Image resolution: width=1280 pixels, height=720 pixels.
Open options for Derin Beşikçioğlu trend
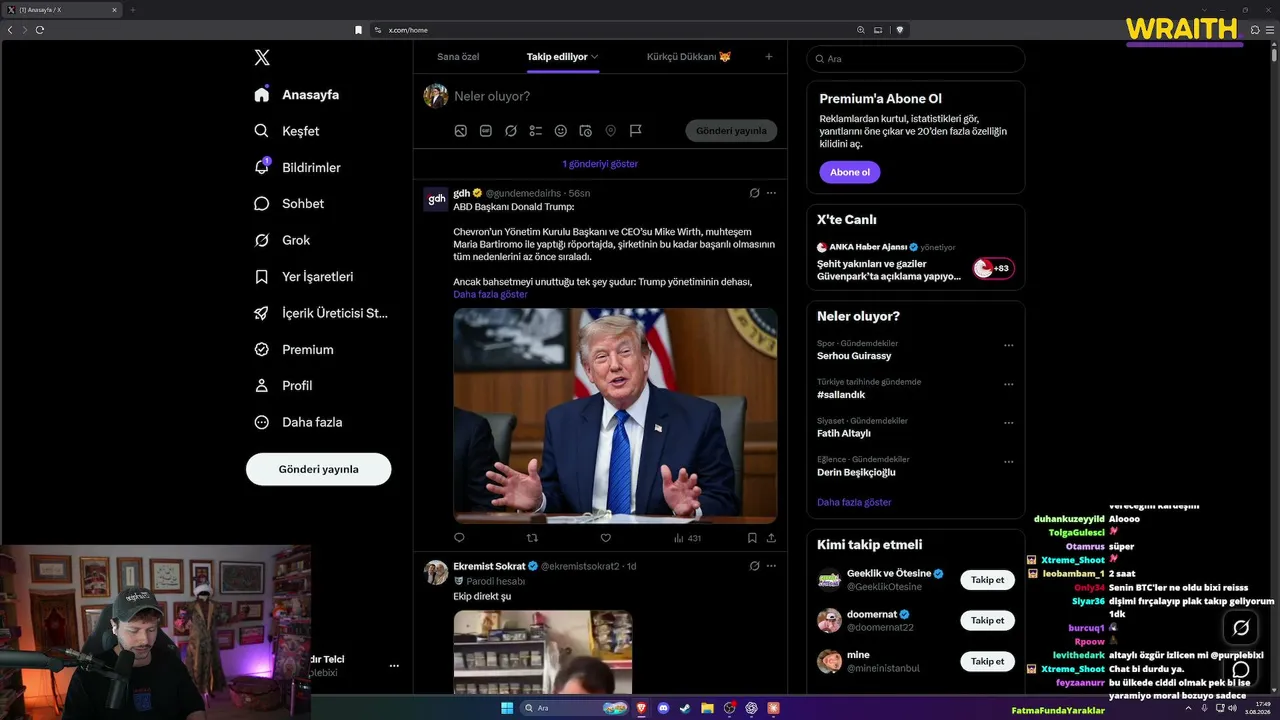(x=1008, y=462)
